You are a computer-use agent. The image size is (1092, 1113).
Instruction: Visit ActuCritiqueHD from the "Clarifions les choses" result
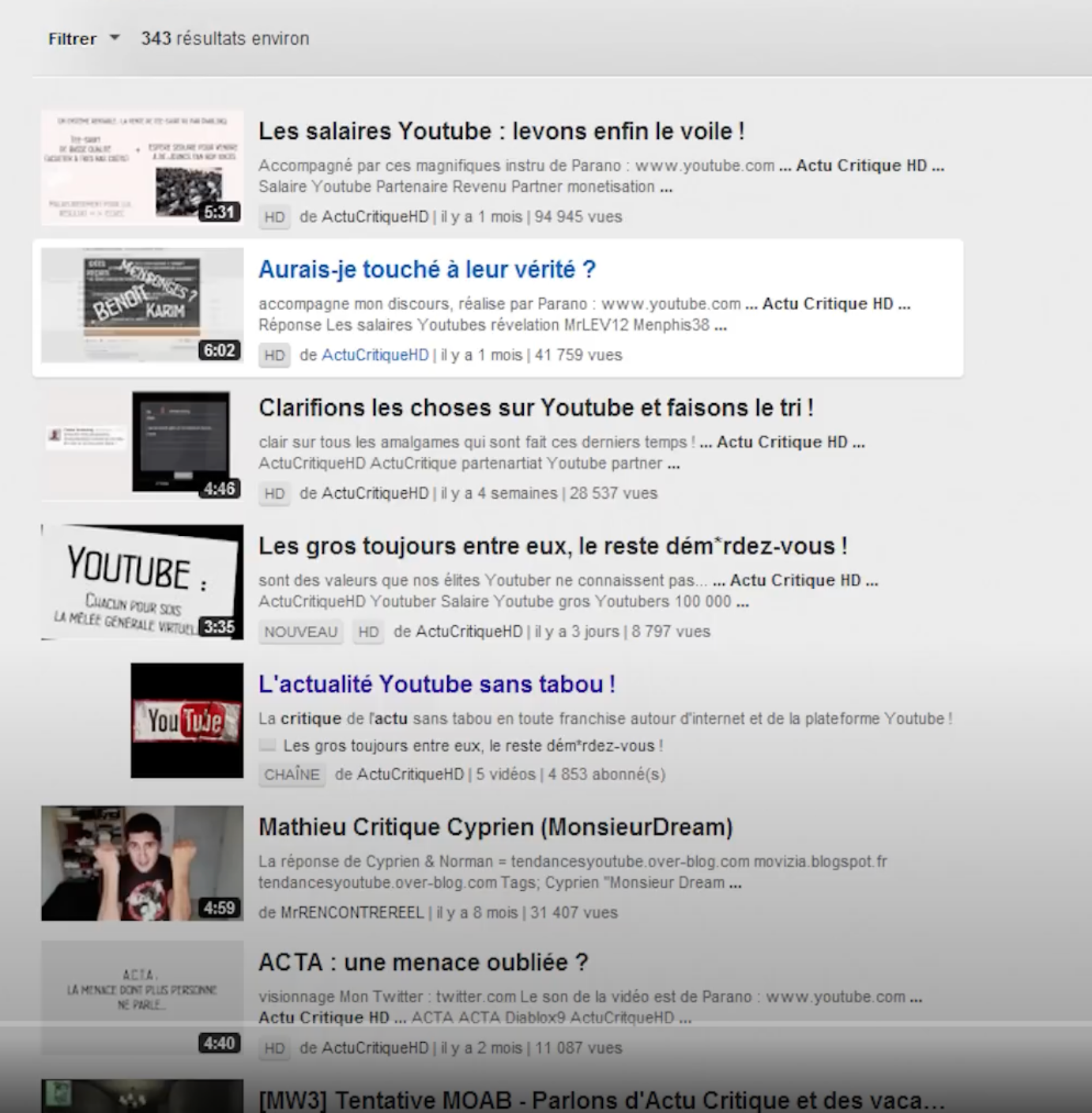pyautogui.click(x=375, y=493)
